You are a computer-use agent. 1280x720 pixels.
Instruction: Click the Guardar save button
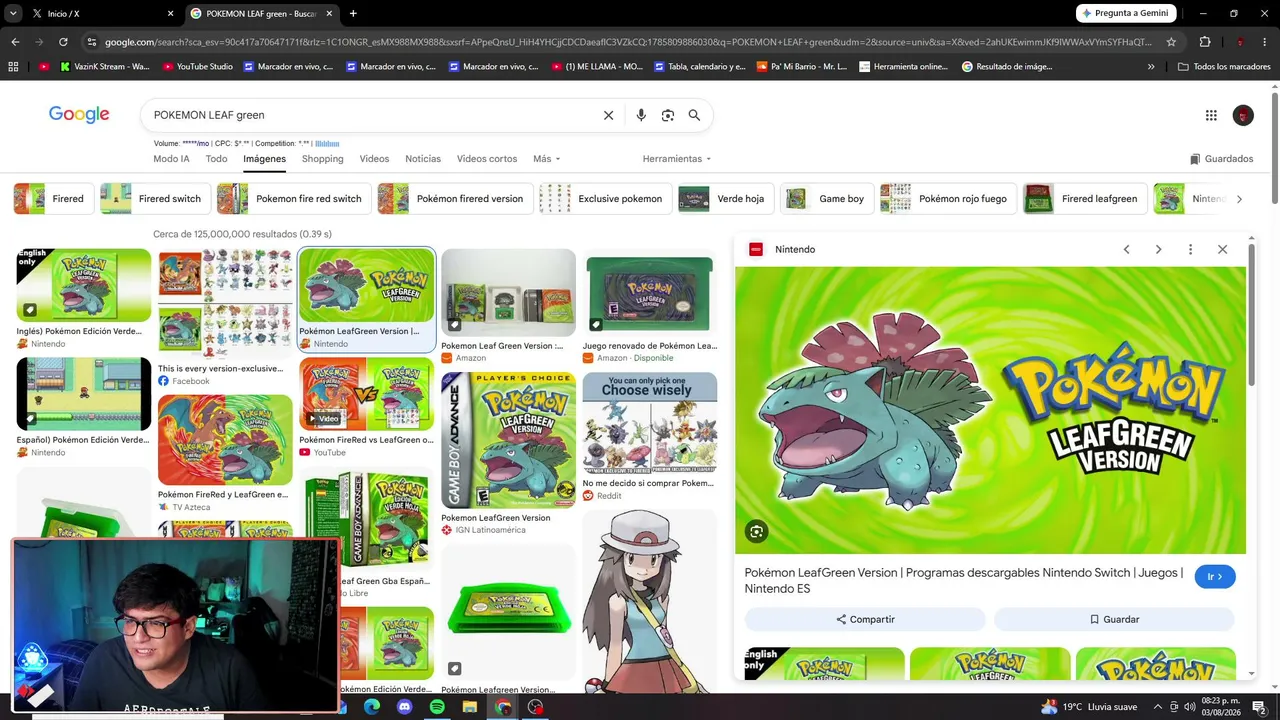(x=1114, y=620)
